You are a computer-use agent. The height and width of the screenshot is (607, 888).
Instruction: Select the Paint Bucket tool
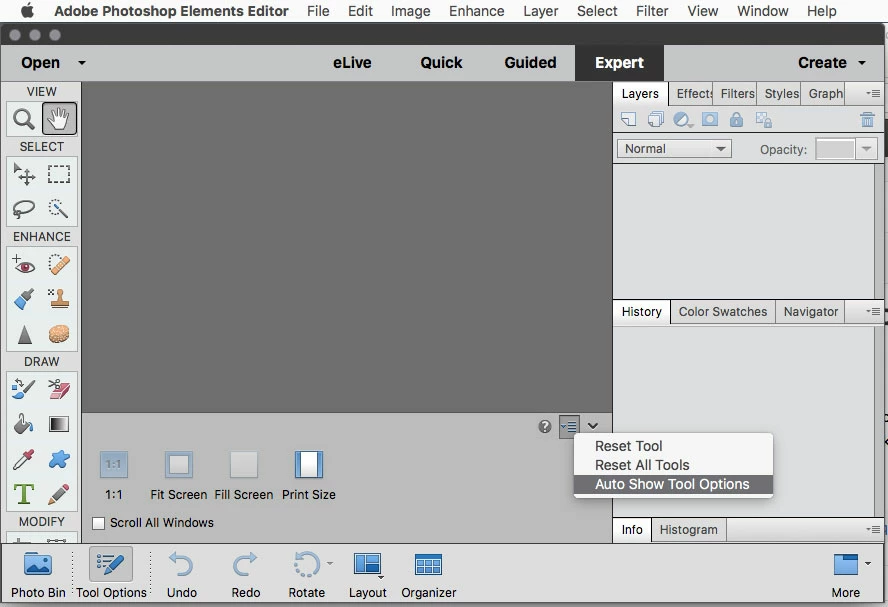click(x=24, y=424)
